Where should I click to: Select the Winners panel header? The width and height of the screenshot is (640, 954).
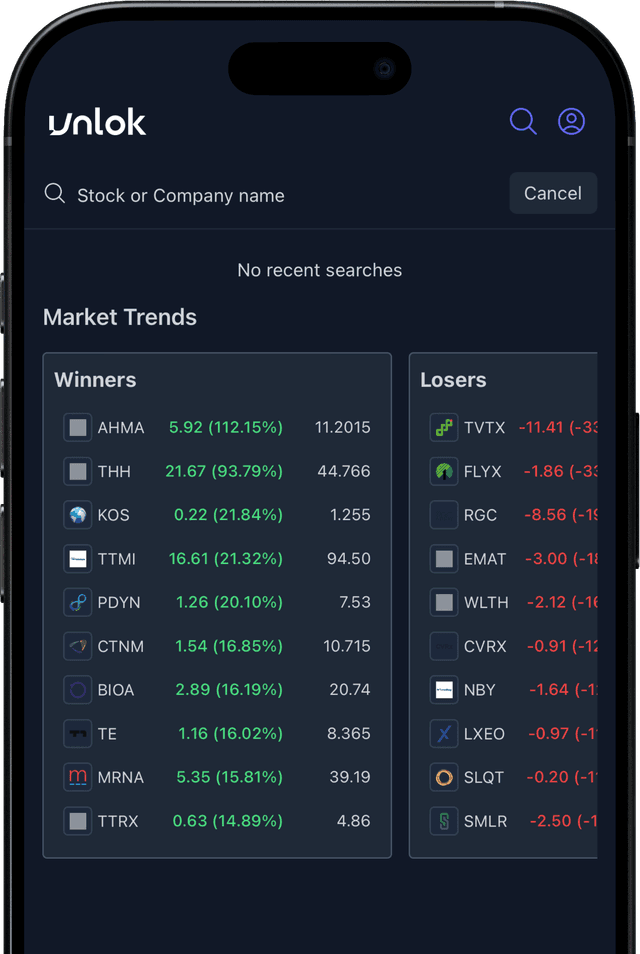95,380
